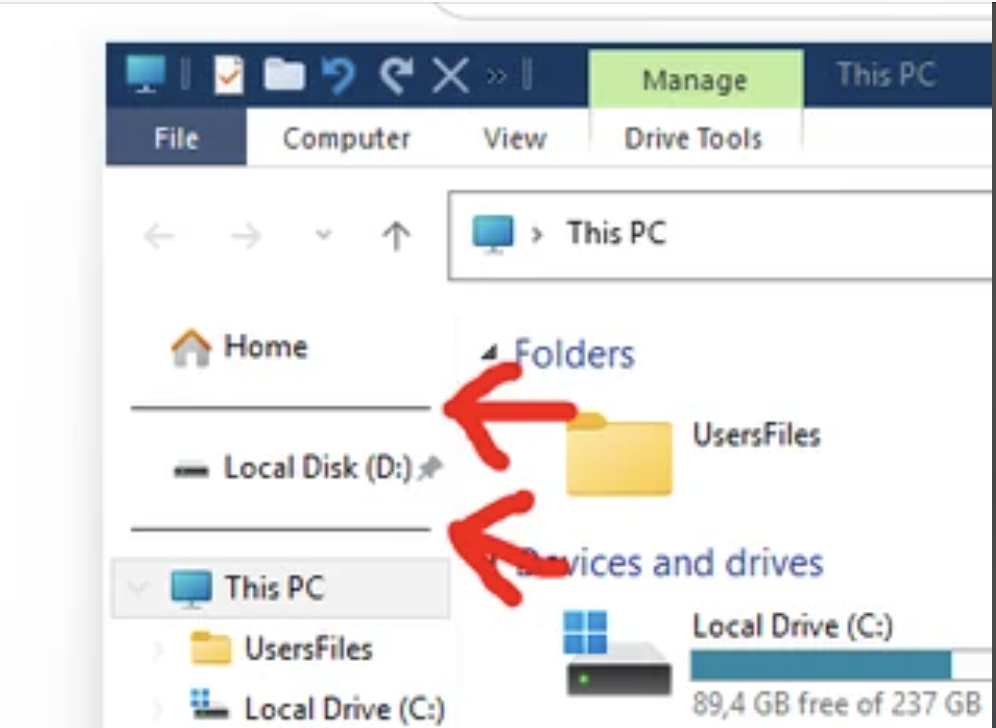
Task: Click This PC title in title bar
Action: coord(886,74)
